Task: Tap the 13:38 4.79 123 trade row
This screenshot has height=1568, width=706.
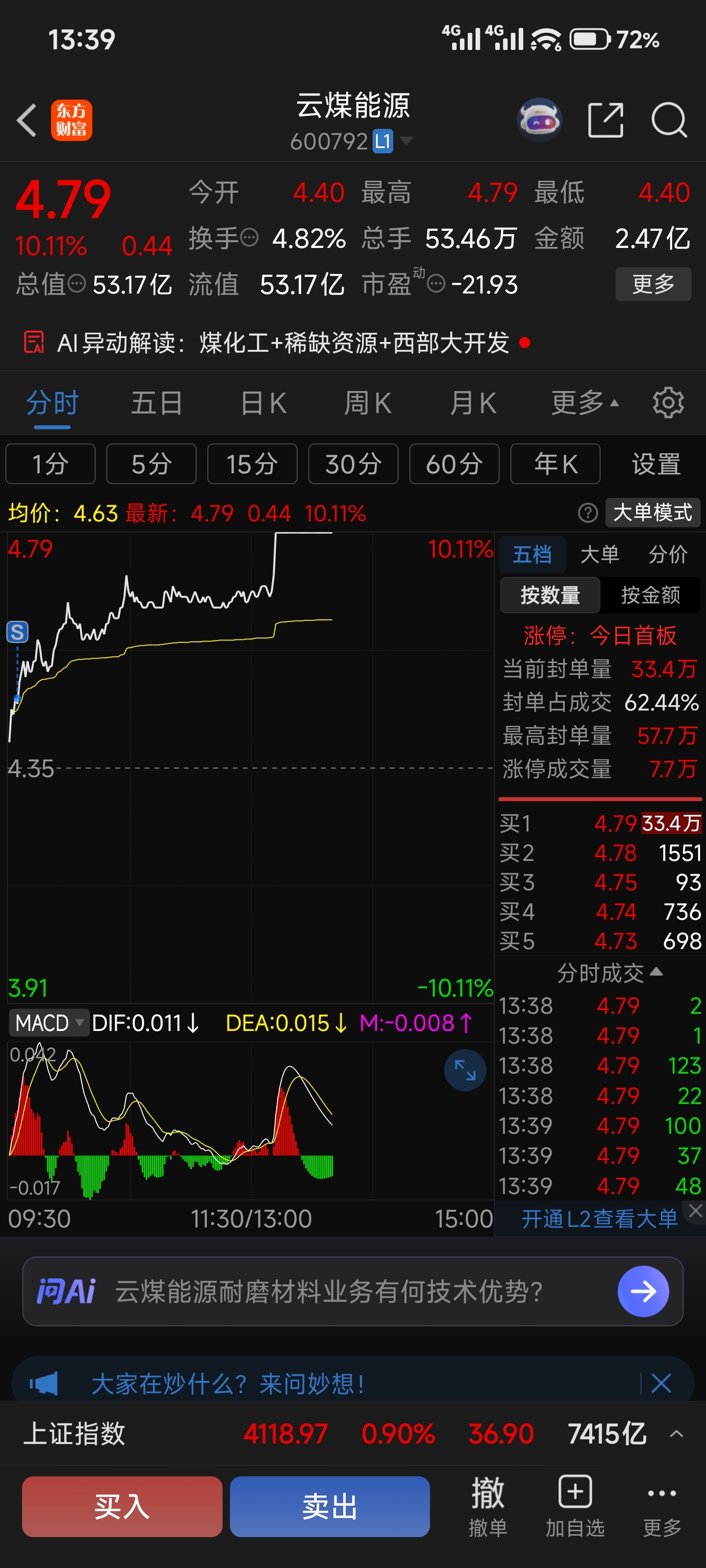Action: pos(600,1065)
